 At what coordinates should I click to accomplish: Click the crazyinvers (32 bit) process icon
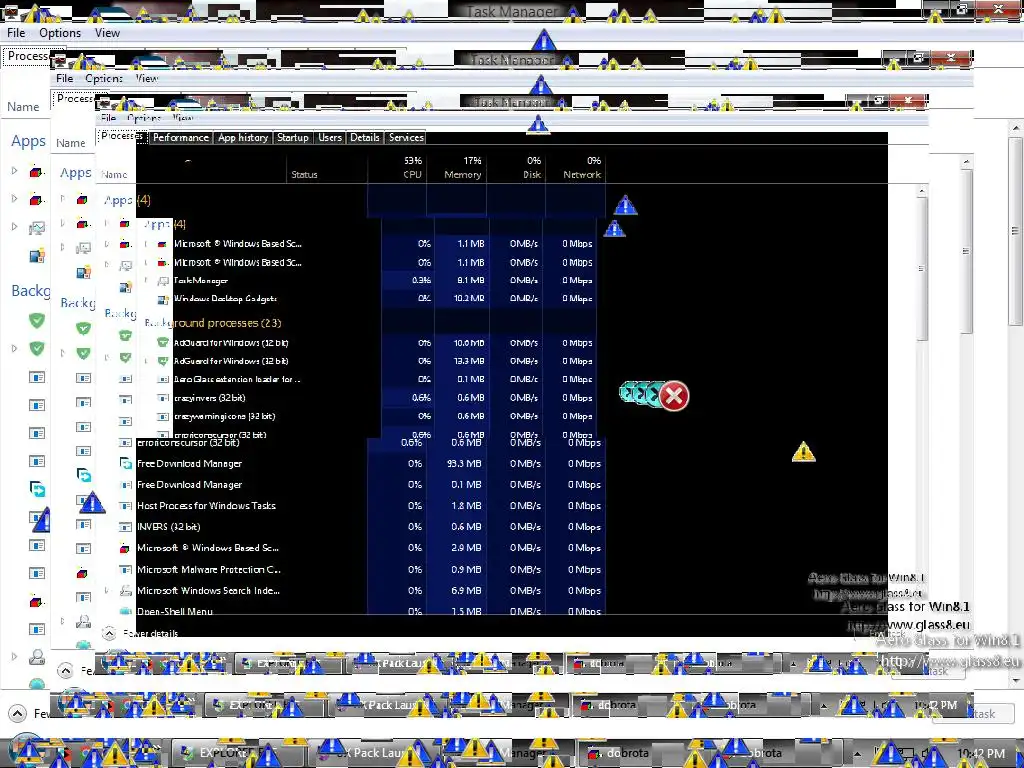[x=163, y=398]
